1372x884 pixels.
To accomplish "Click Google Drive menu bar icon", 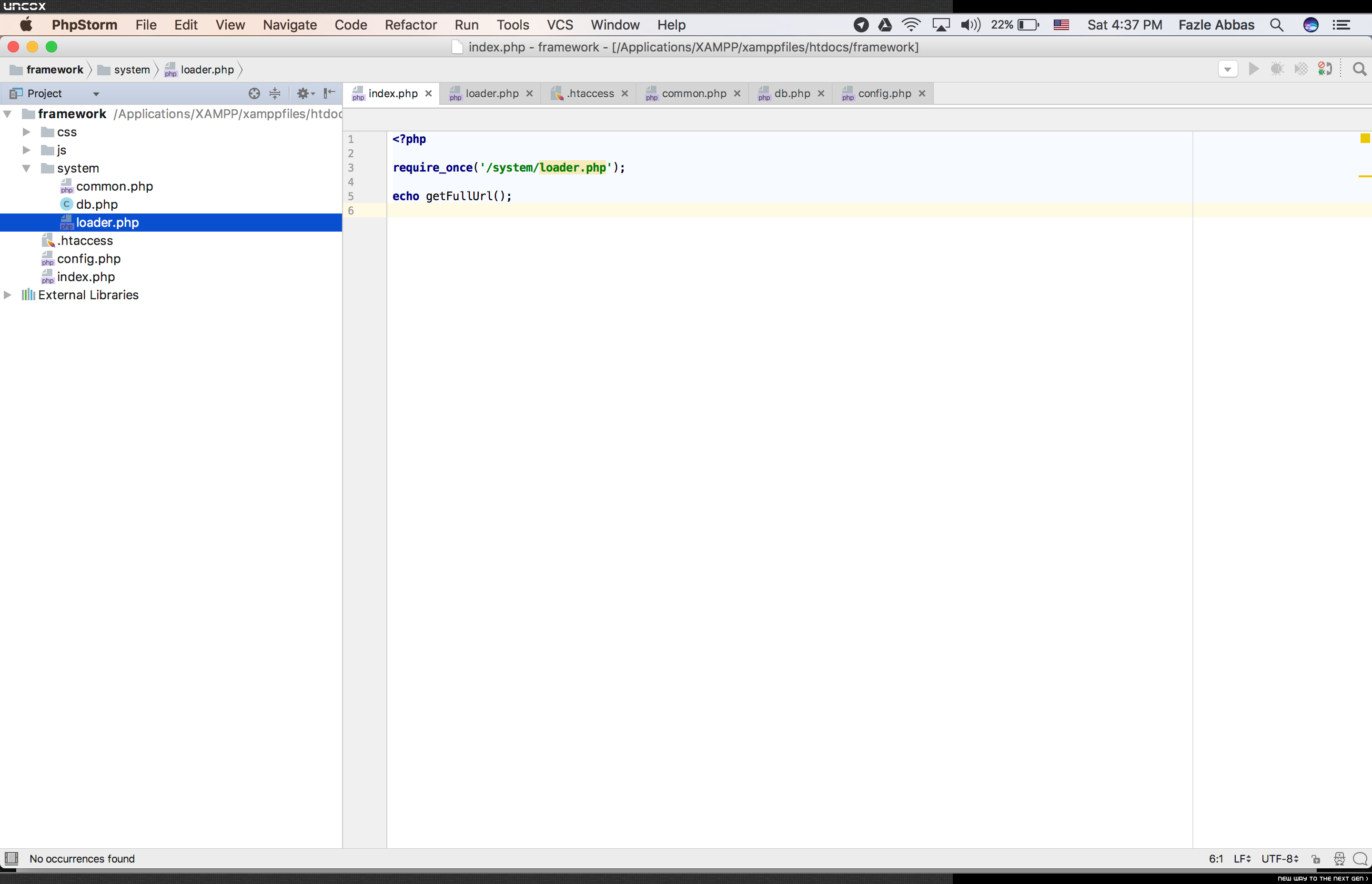I will (885, 25).
